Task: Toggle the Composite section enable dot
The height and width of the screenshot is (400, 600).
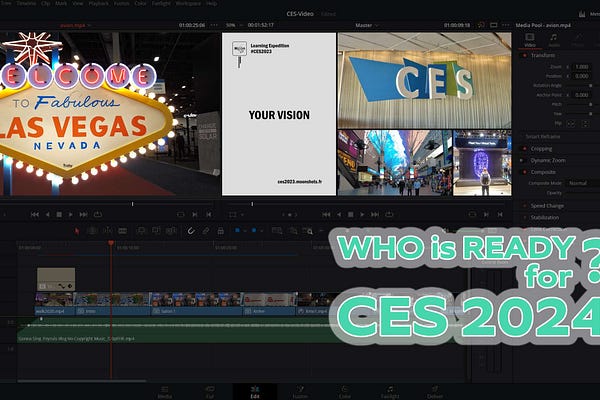Action: (525, 172)
